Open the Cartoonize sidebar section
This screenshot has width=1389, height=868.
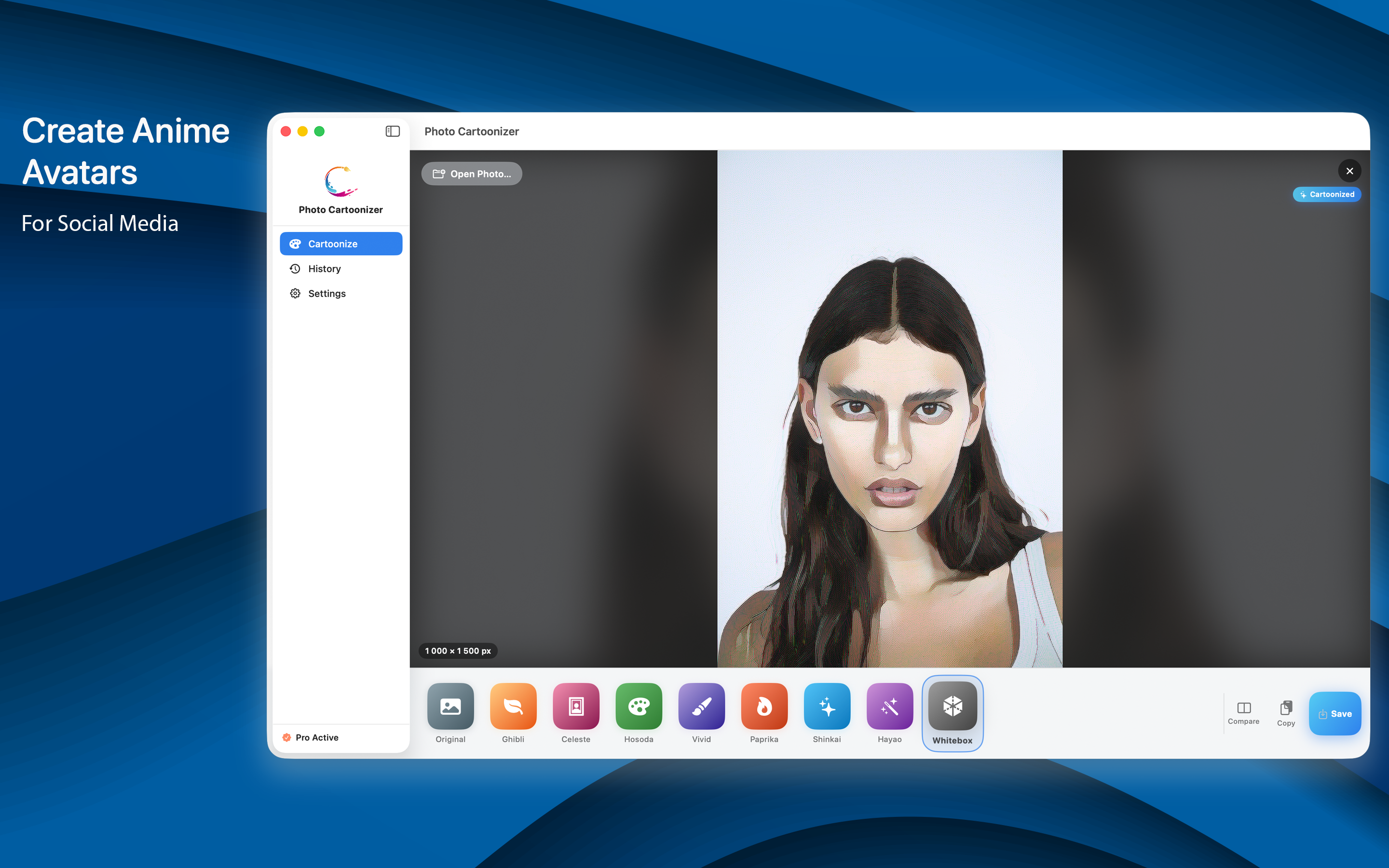click(341, 244)
